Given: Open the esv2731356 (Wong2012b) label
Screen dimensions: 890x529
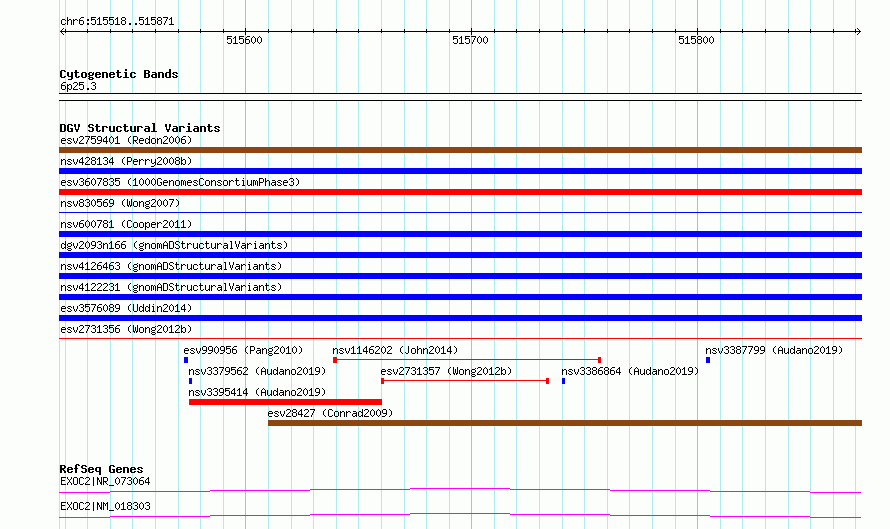Looking at the screenshot, I should point(126,329).
